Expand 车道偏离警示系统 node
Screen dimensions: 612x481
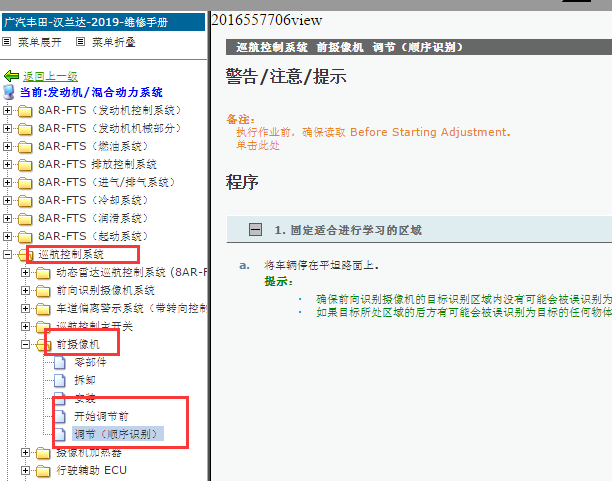click(25, 308)
